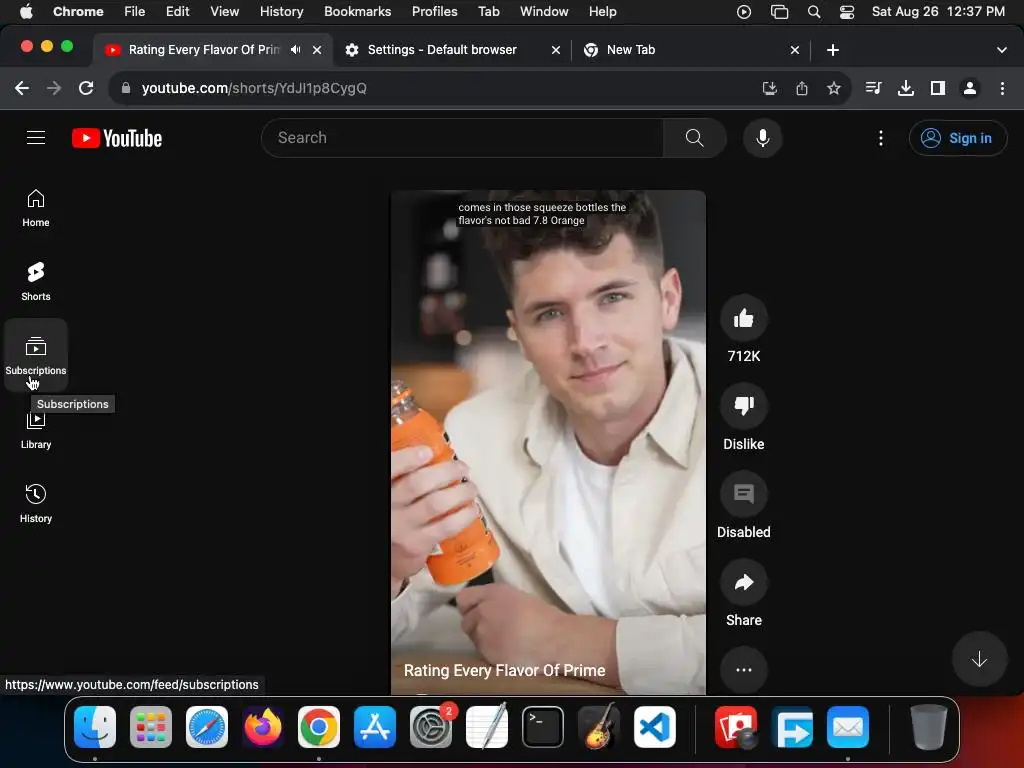
Task: Dislike the short with thumbs down
Action: tap(743, 406)
